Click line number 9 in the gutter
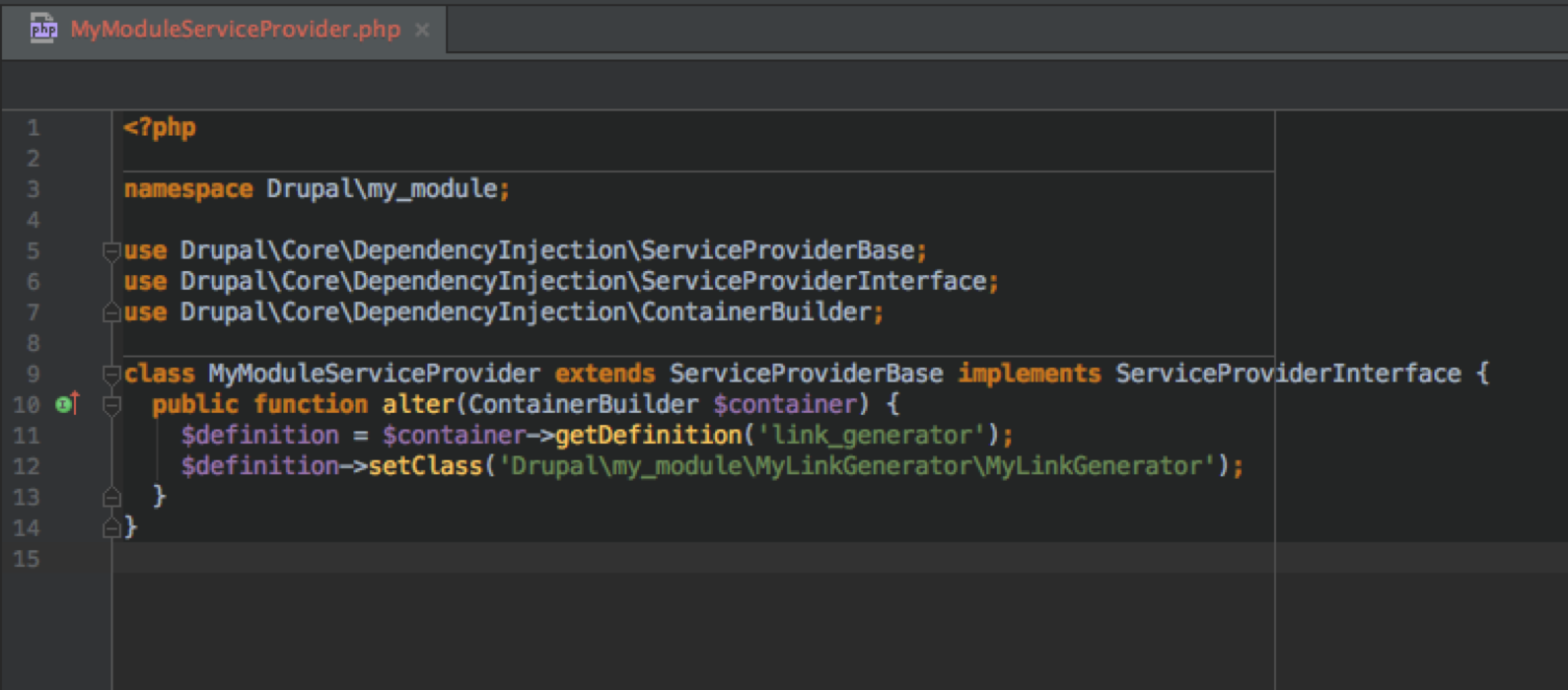1568x690 pixels. pyautogui.click(x=34, y=375)
